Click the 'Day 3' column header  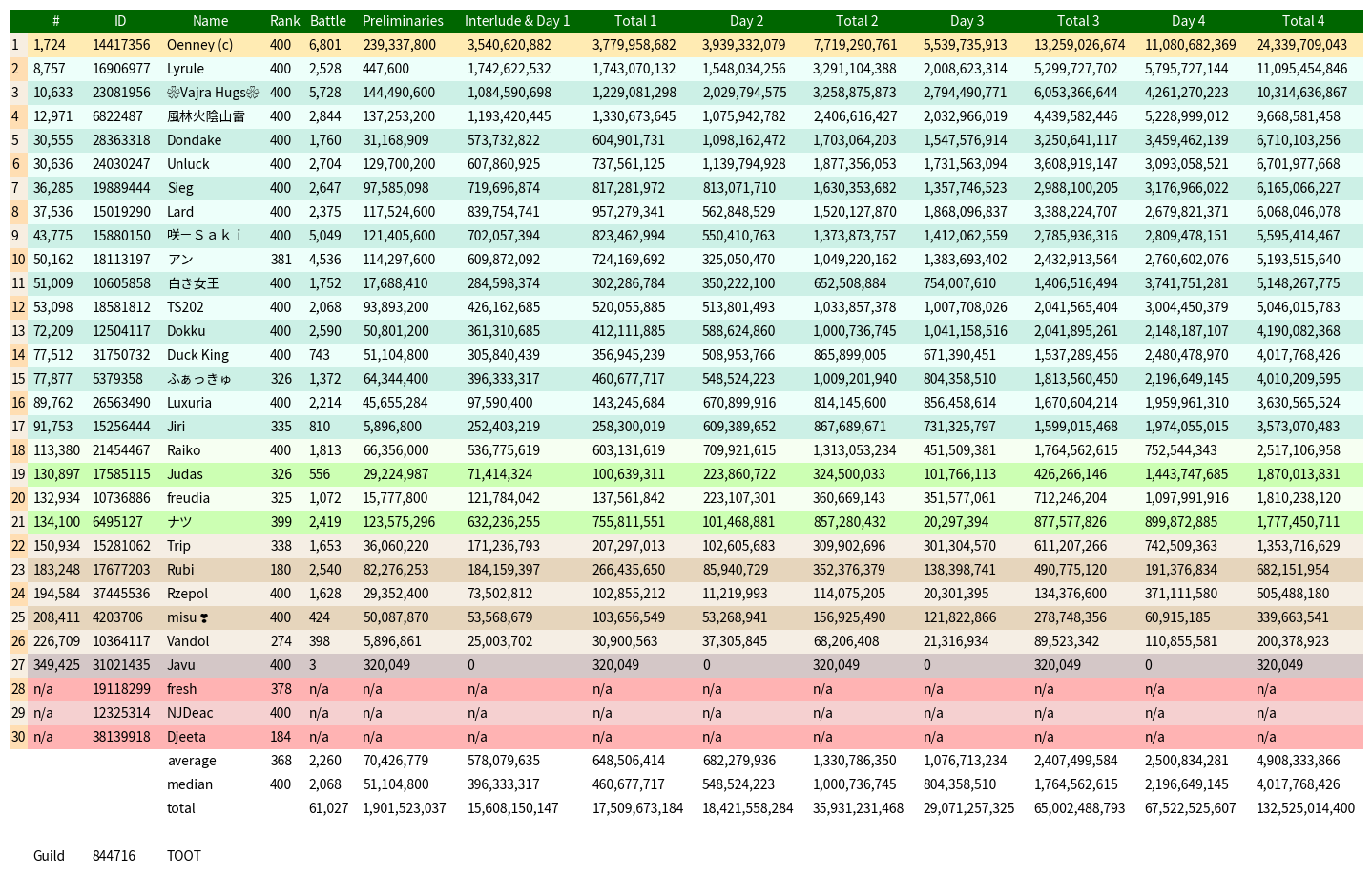[x=967, y=21]
